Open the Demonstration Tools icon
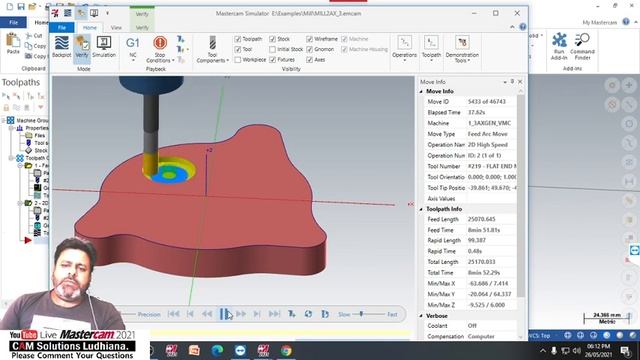This screenshot has height=360, width=640. click(x=462, y=42)
